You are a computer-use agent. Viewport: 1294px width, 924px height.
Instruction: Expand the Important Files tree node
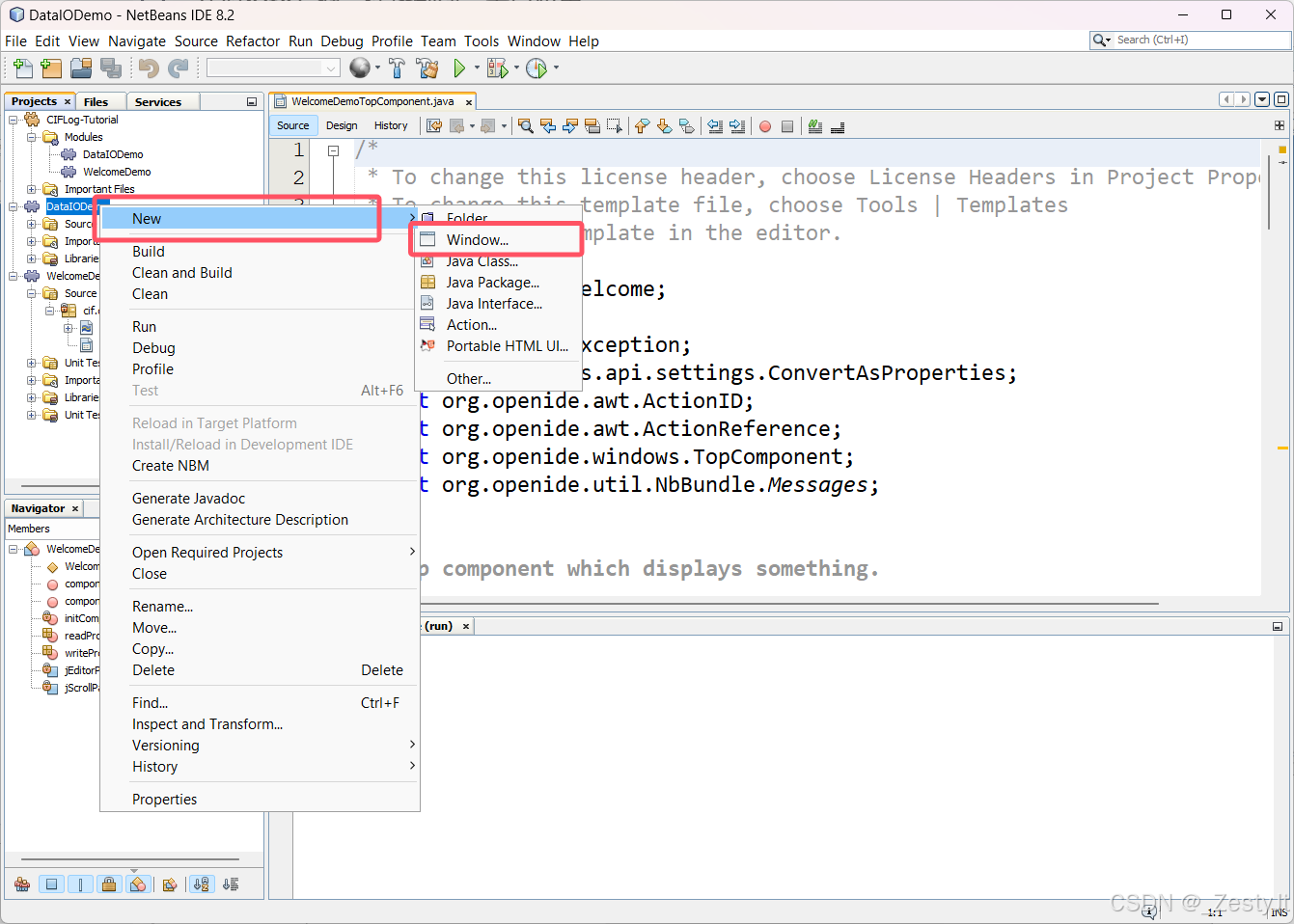pos(31,188)
